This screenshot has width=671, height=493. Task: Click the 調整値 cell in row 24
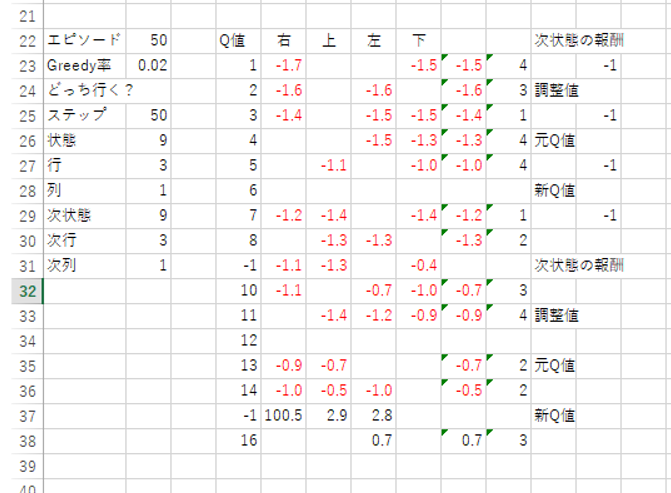point(553,90)
